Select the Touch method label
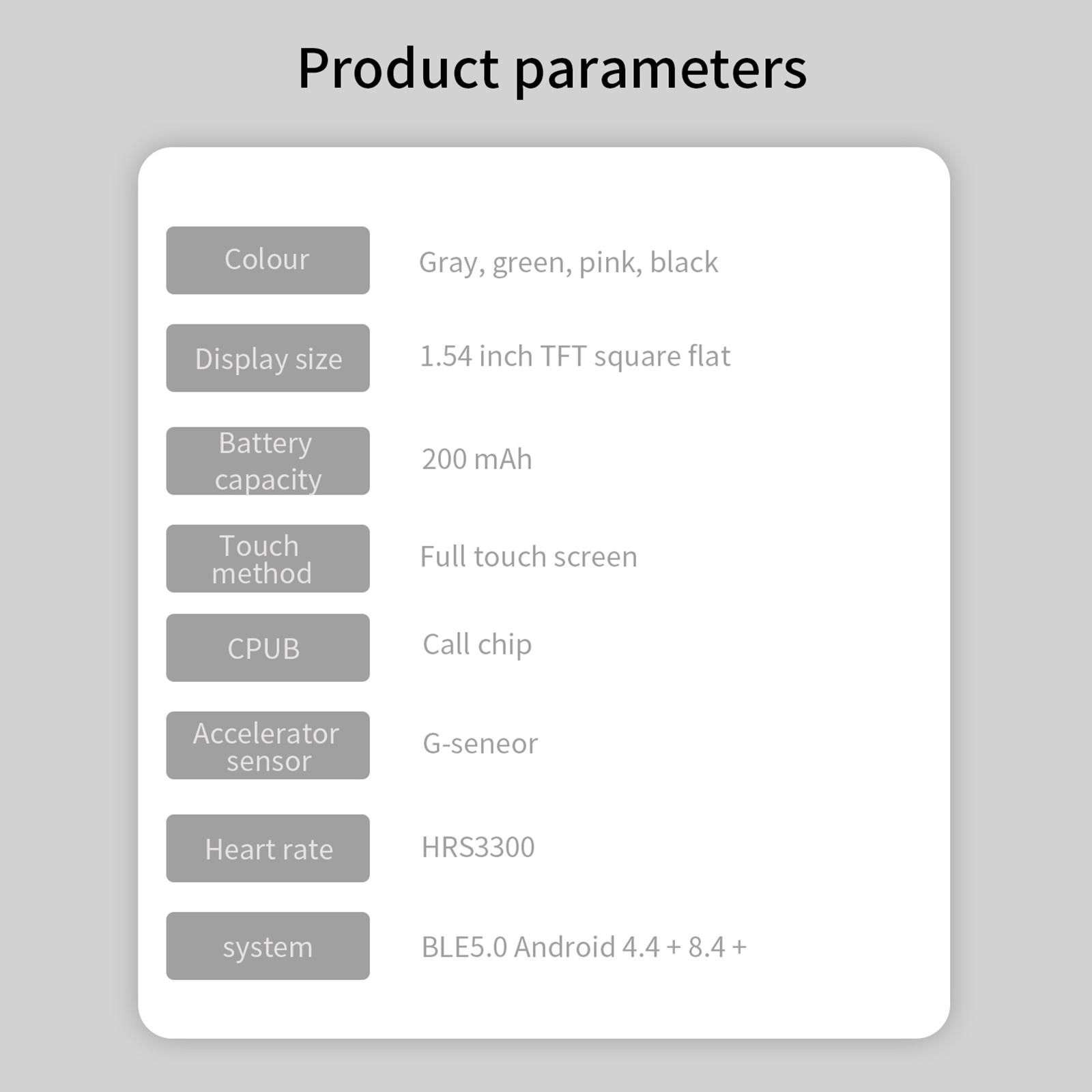This screenshot has width=1092, height=1092. click(x=268, y=558)
